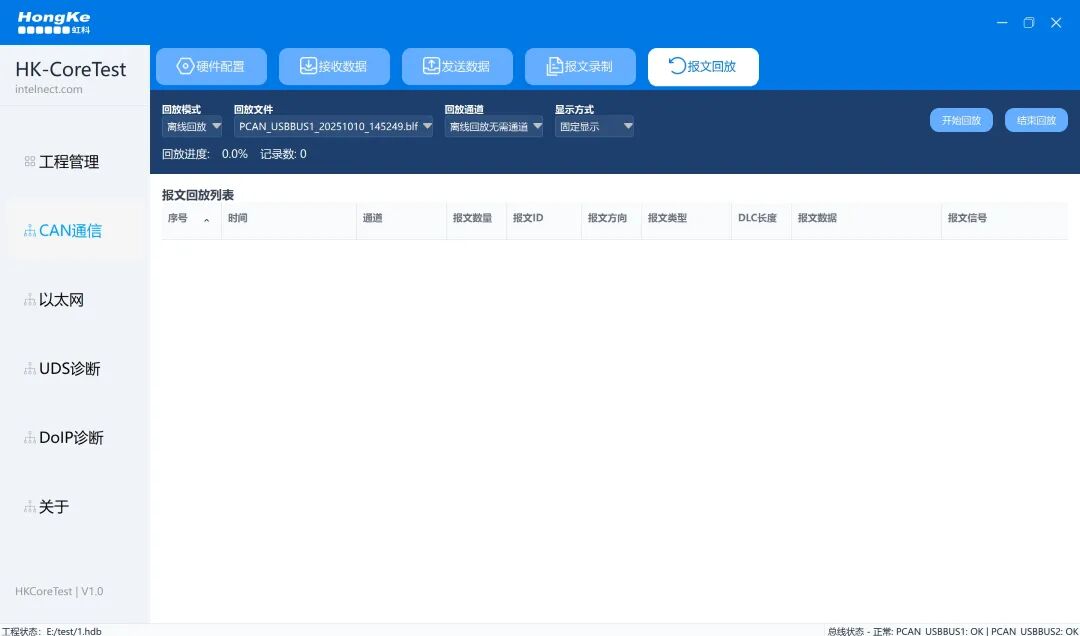Click the 报文回放列表 heading
Image resolution: width=1080 pixels, height=636 pixels.
coord(198,195)
